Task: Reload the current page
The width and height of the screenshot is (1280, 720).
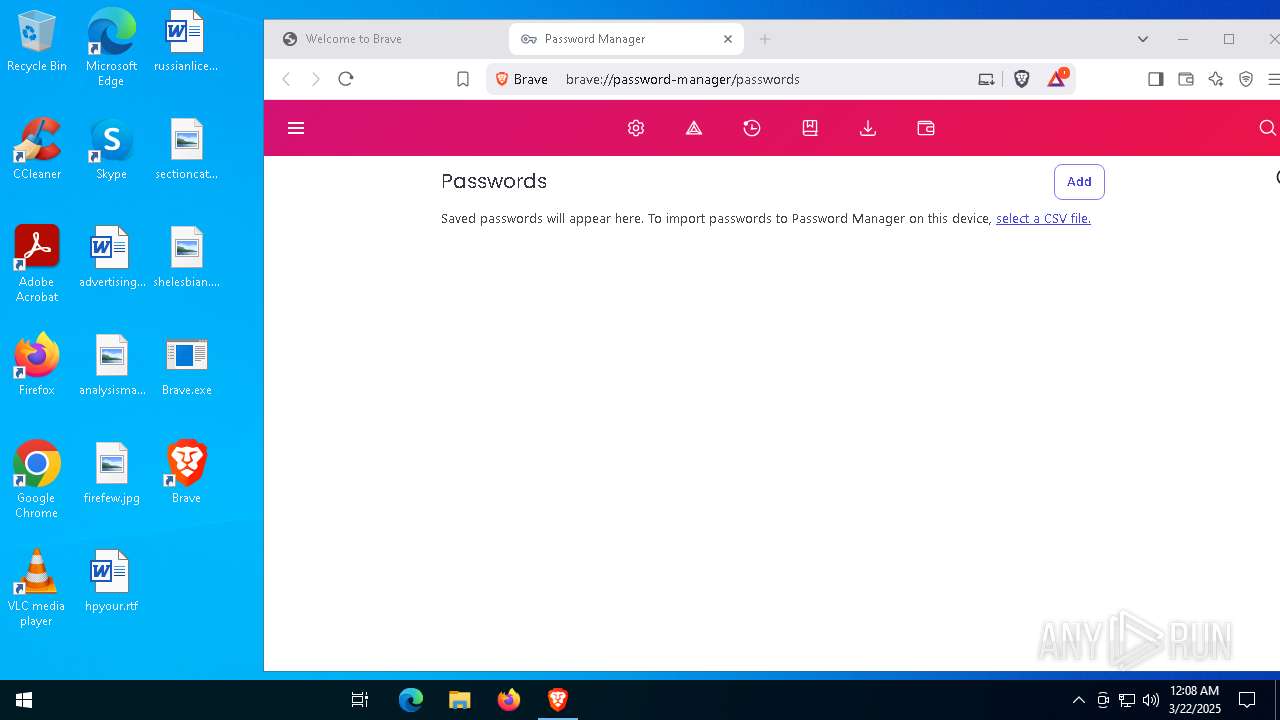Action: tap(346, 79)
